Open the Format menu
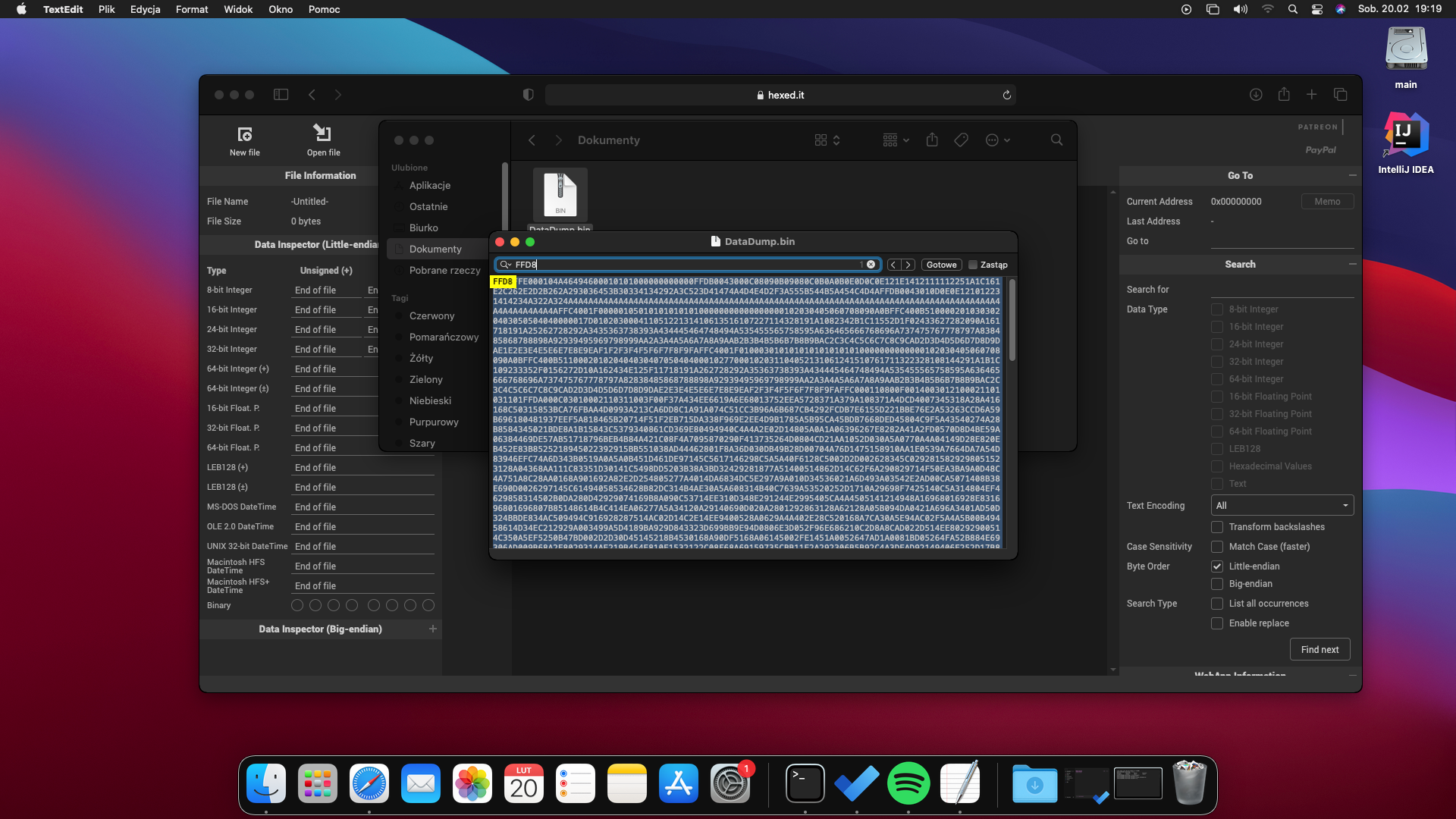 point(191,9)
